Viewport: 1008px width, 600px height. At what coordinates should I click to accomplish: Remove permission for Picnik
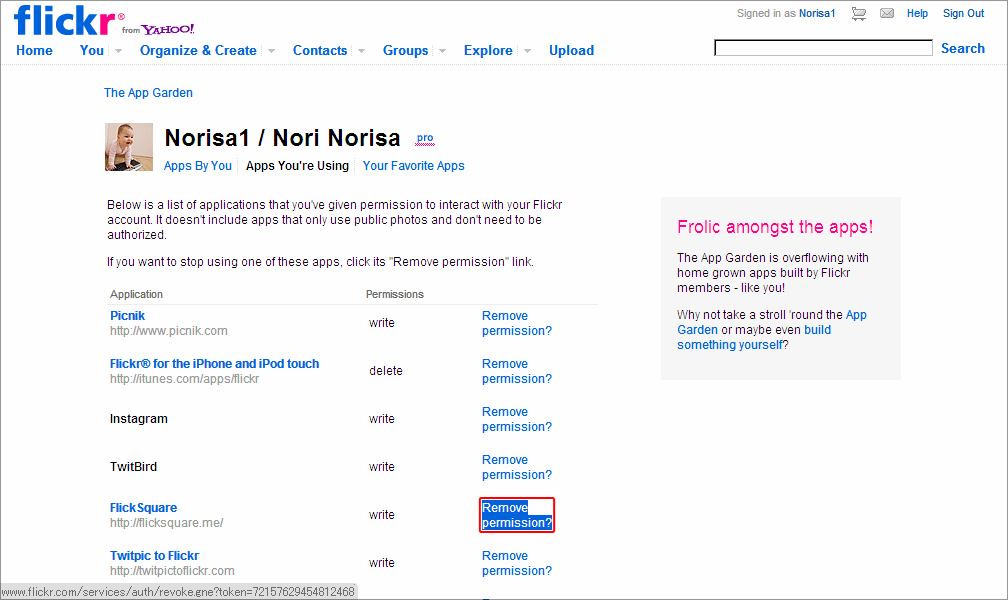pos(517,323)
